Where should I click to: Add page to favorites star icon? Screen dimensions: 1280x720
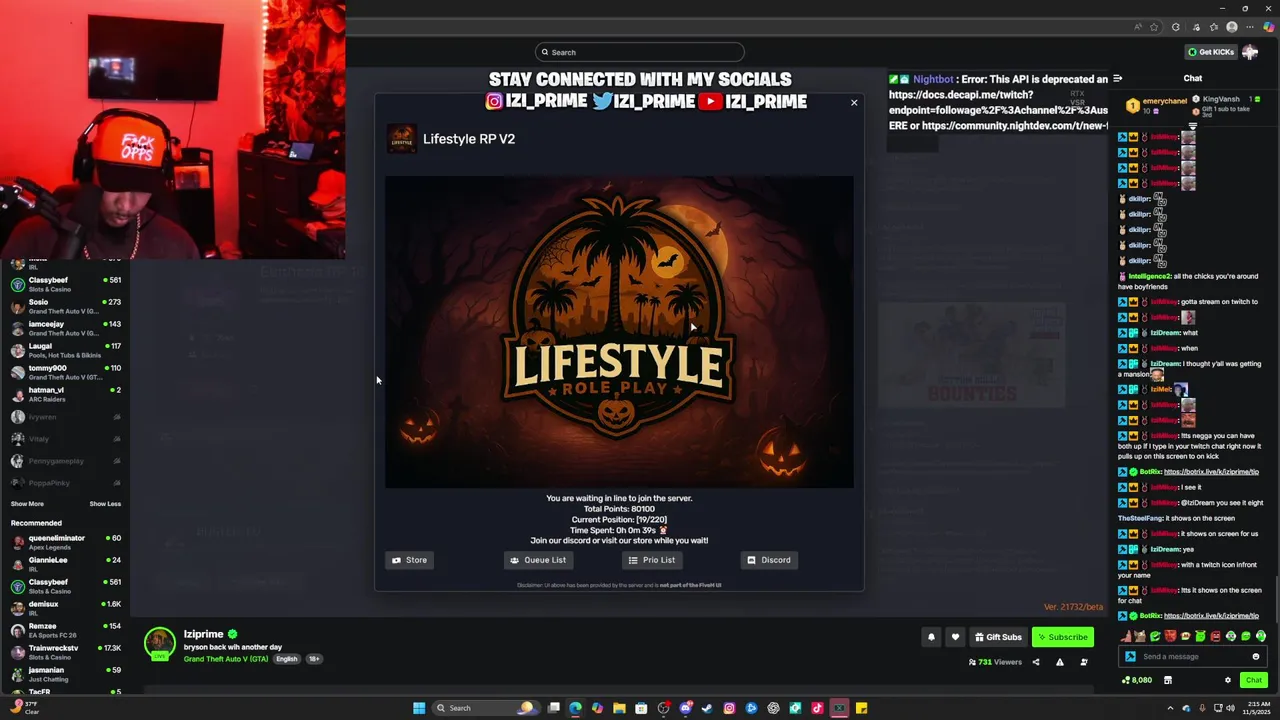(1154, 27)
